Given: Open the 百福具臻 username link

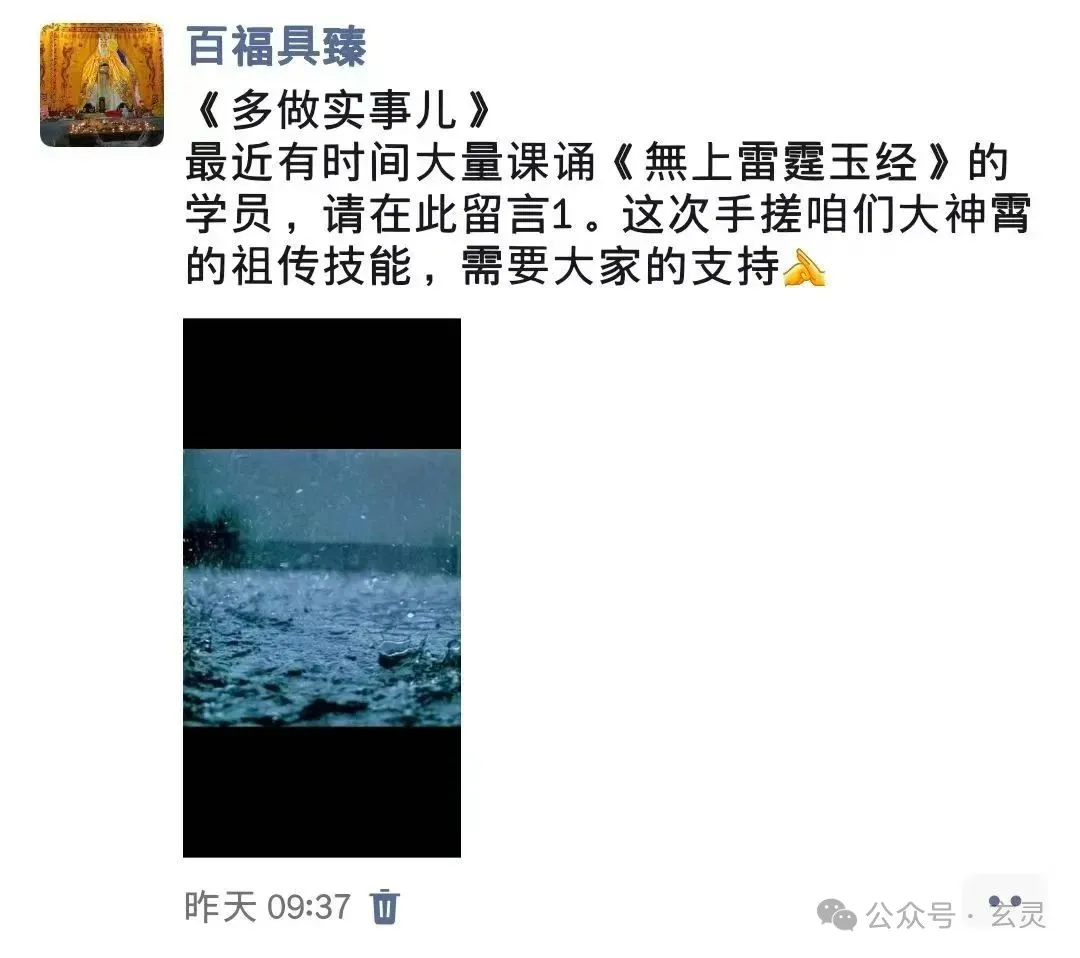Looking at the screenshot, I should tap(276, 46).
